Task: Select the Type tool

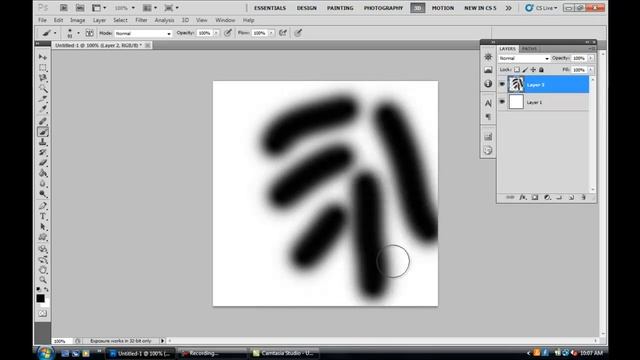Action: coord(42,216)
